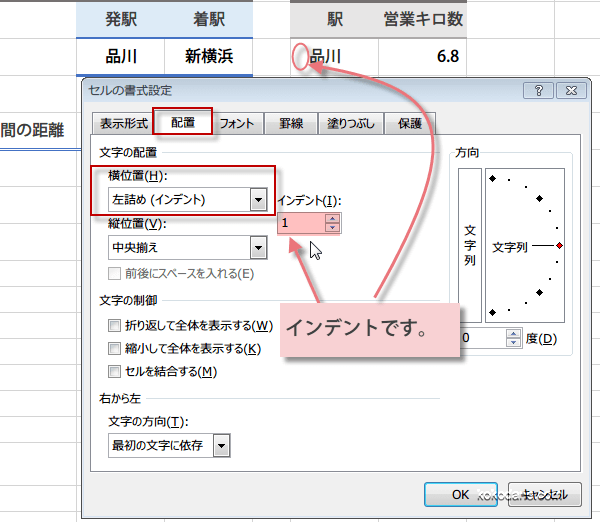600x522 pixels.
Task: Click the vertical 文字列 orientation box
Action: (x=470, y=245)
